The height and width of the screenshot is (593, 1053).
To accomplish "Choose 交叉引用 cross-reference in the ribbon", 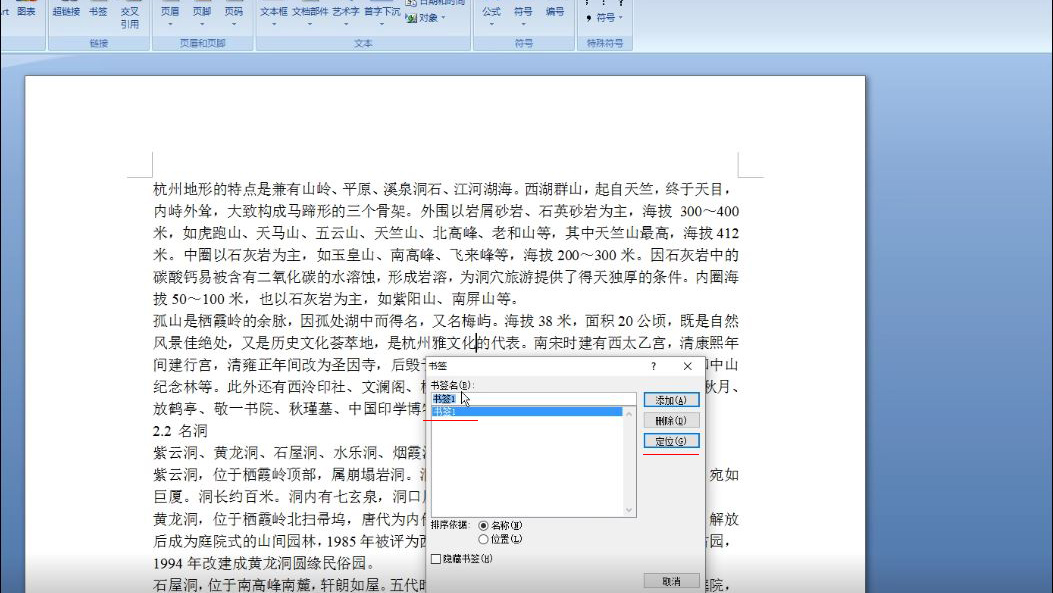I will (130, 16).
